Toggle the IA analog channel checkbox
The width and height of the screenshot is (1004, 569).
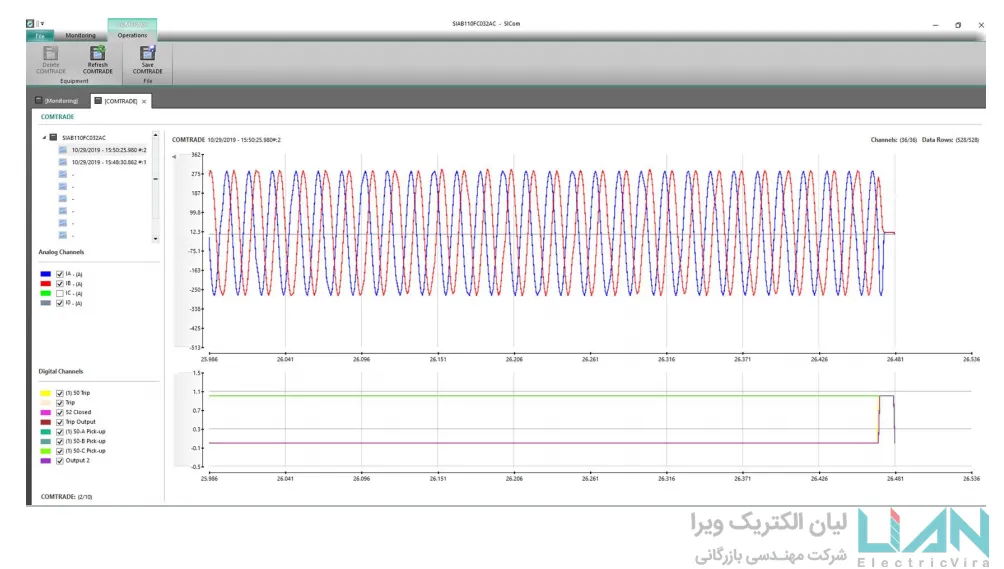click(x=60, y=274)
